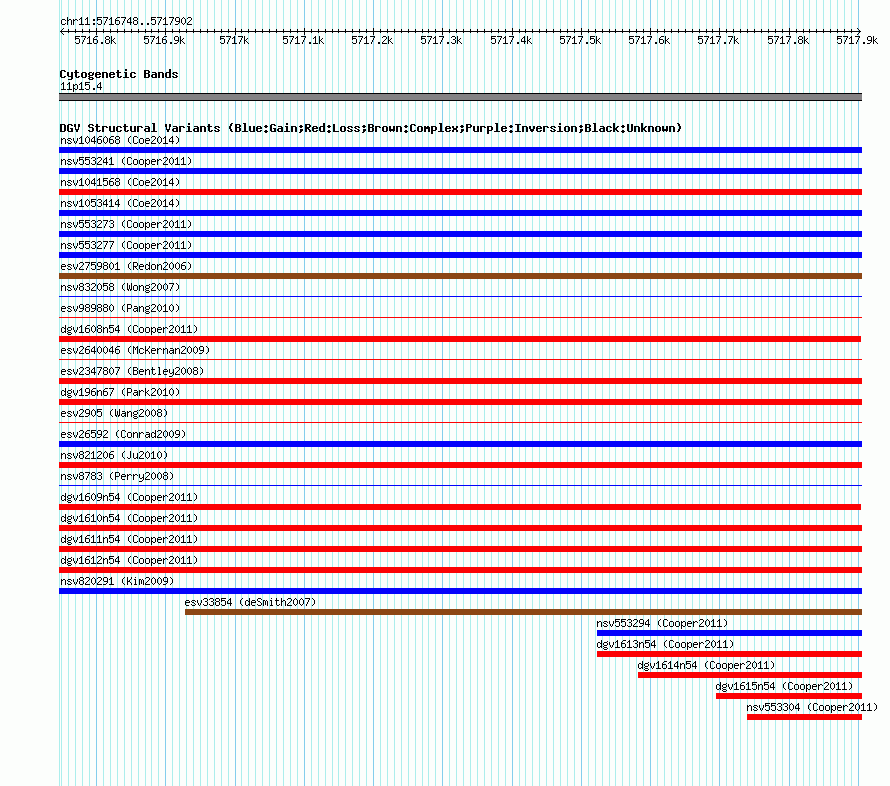Open the nsv553277 (Cooper2011) label
890x786 pixels.
pyautogui.click(x=126, y=245)
